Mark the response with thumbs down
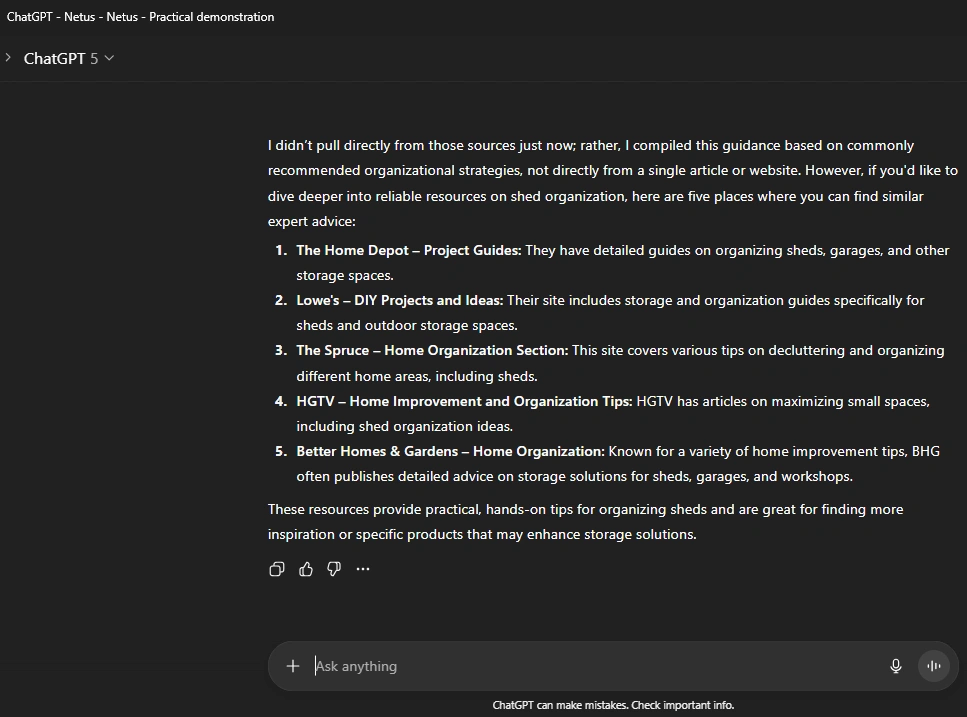Screen dimensions: 967x717 (x=334, y=569)
